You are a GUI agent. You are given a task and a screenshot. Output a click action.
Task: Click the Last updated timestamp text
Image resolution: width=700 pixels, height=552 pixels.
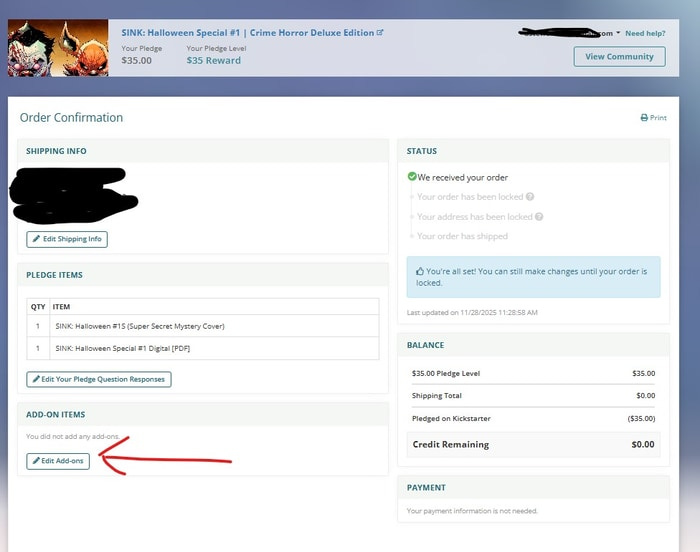pyautogui.click(x=472, y=313)
